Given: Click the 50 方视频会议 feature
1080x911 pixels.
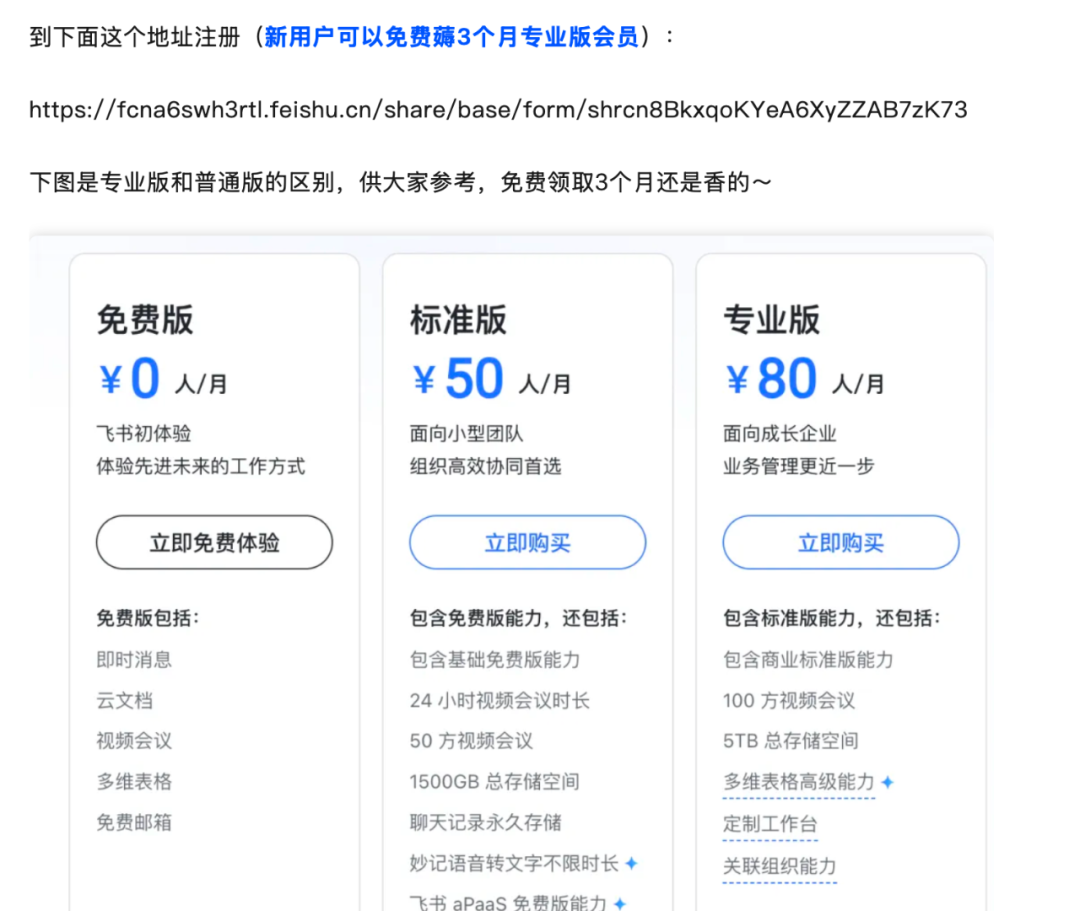Looking at the screenshot, I should (x=472, y=741).
